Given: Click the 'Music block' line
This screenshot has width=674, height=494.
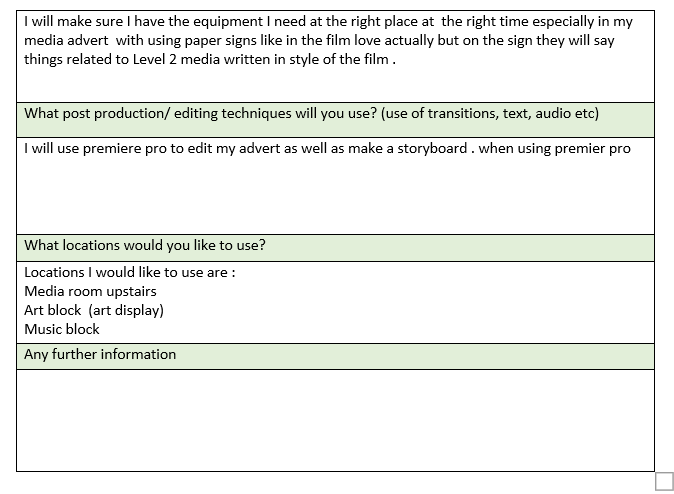Looking at the screenshot, I should point(62,329).
